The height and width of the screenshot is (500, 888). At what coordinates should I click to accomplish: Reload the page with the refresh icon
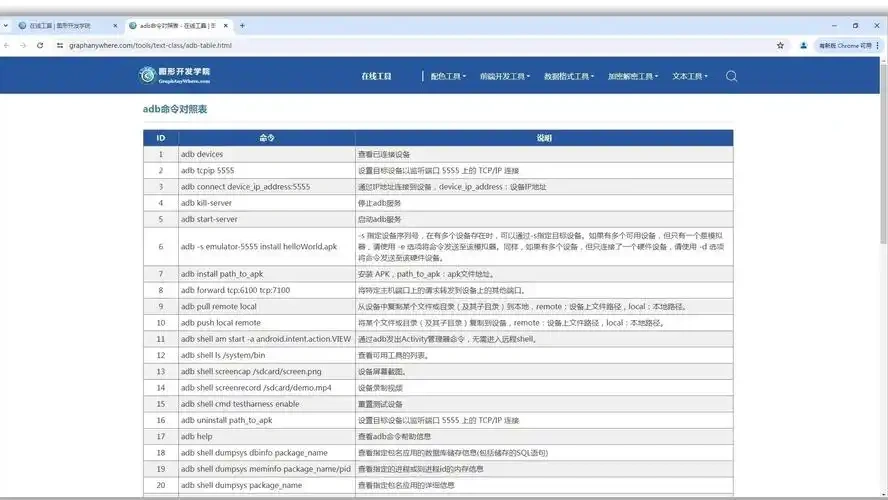[40, 45]
